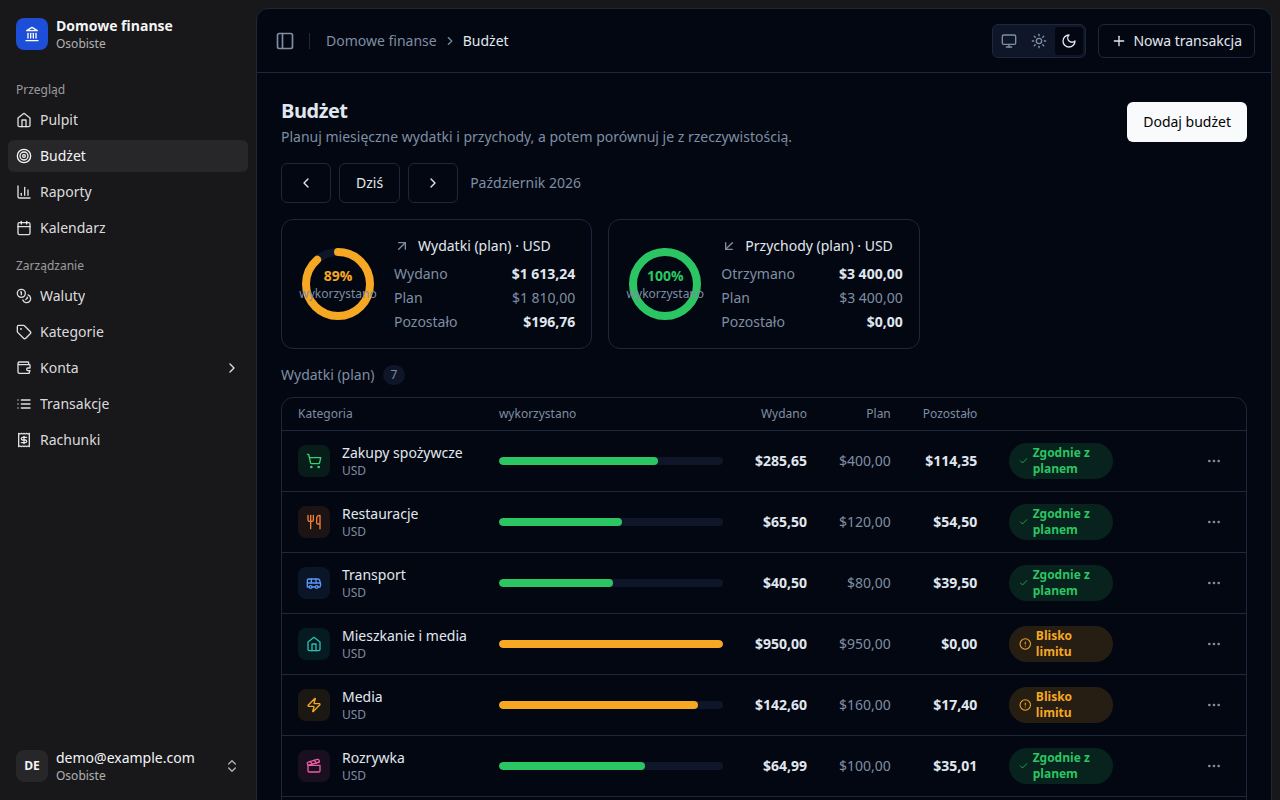1280x800 pixels.
Task: Click the Zakupy spożywcze cart icon
Action: [314, 461]
